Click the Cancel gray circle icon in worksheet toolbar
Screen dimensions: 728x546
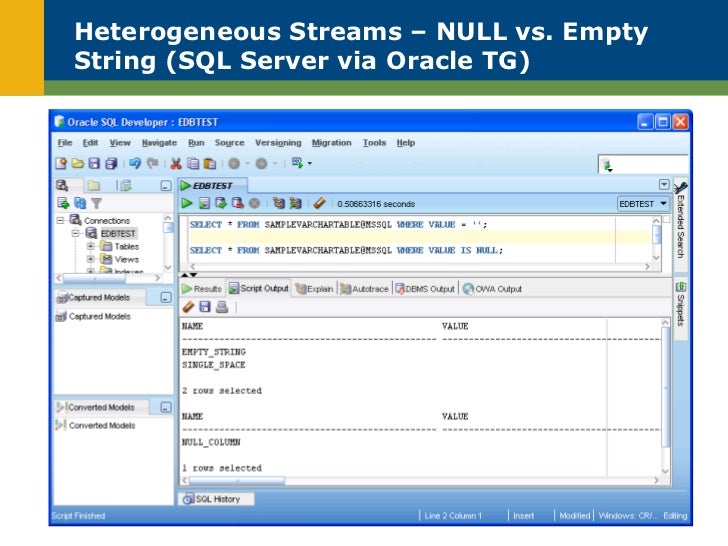(x=254, y=203)
